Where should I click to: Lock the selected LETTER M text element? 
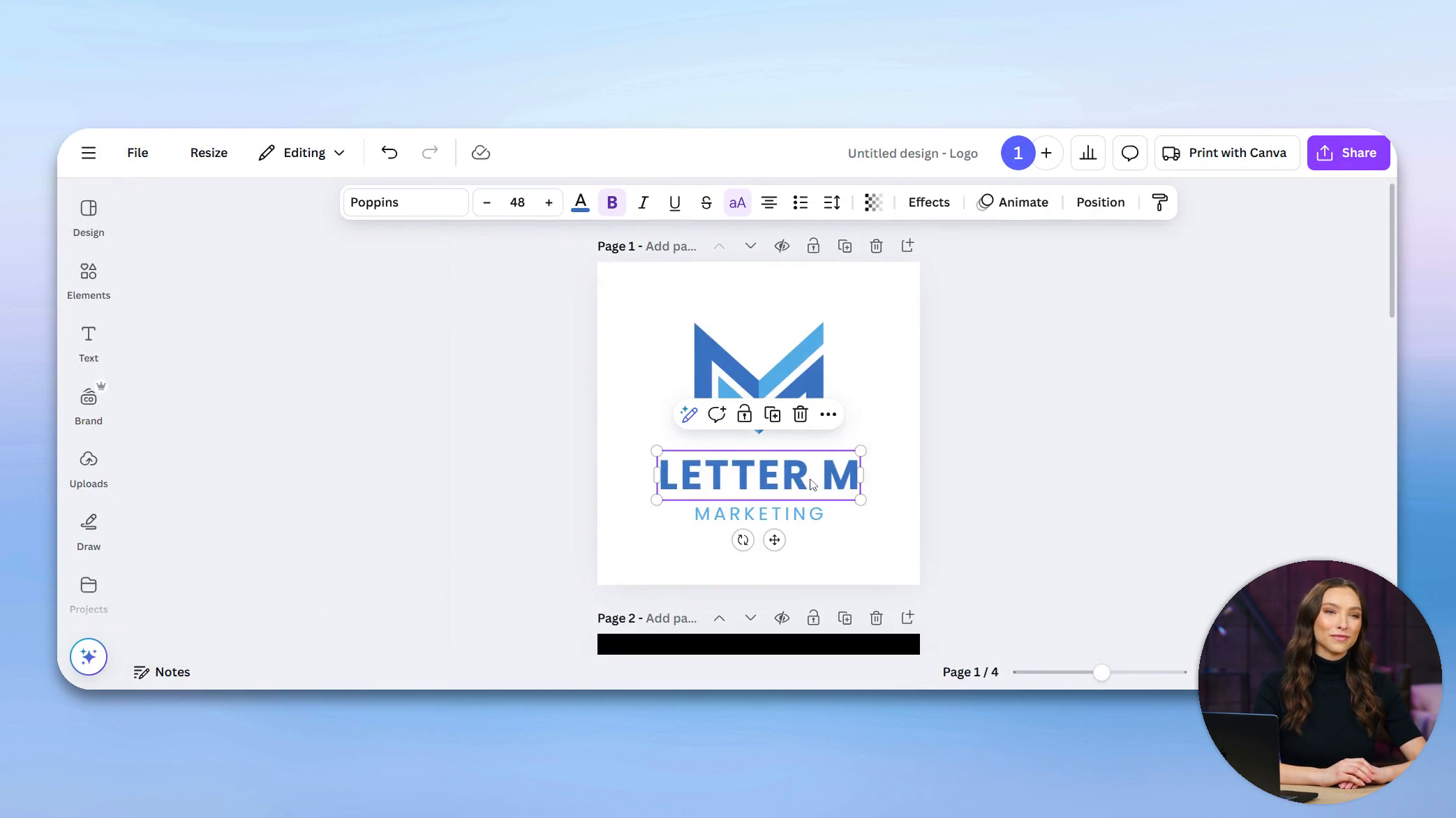coord(744,414)
